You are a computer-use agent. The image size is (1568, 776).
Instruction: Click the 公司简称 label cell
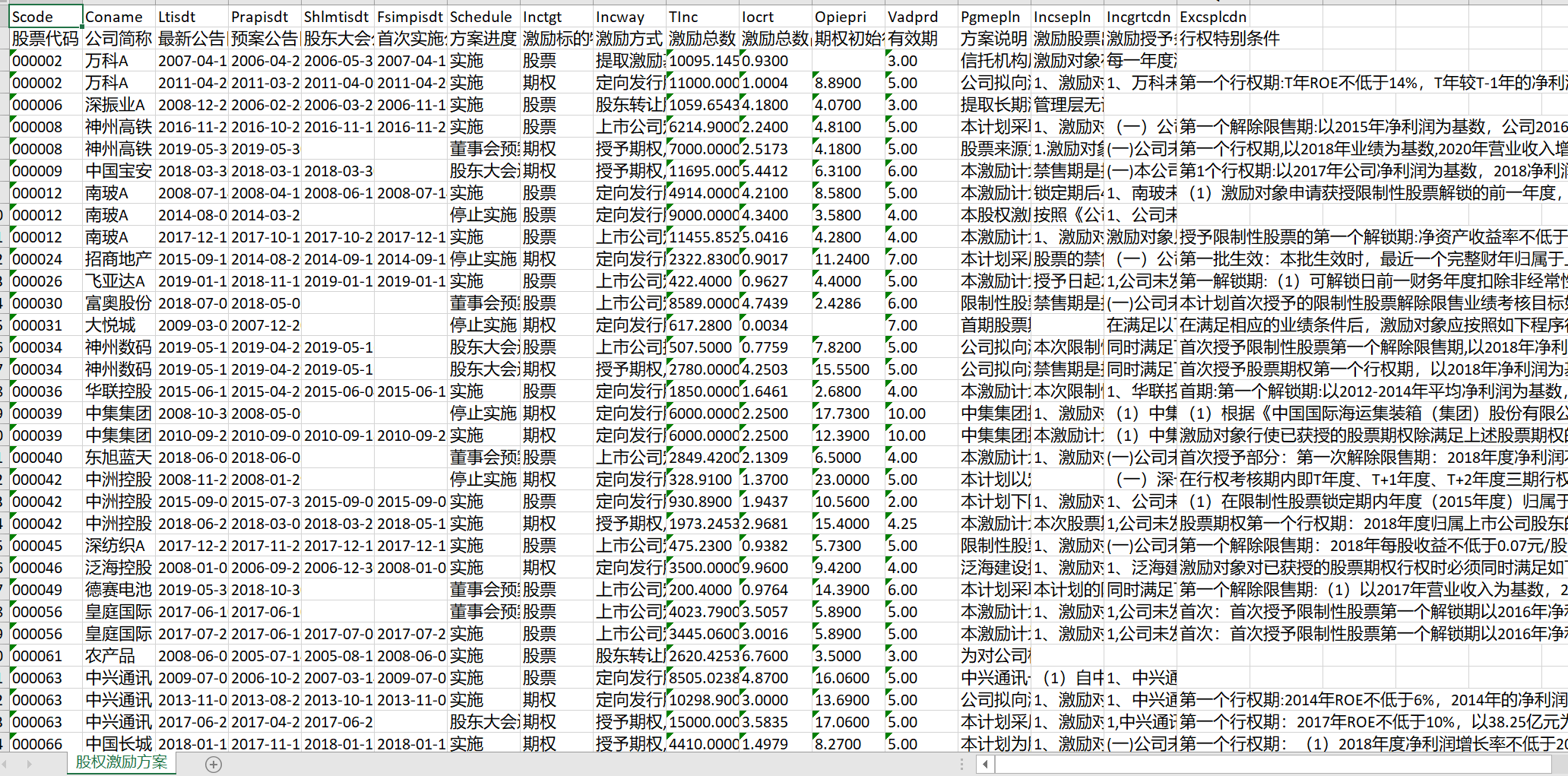(119, 39)
